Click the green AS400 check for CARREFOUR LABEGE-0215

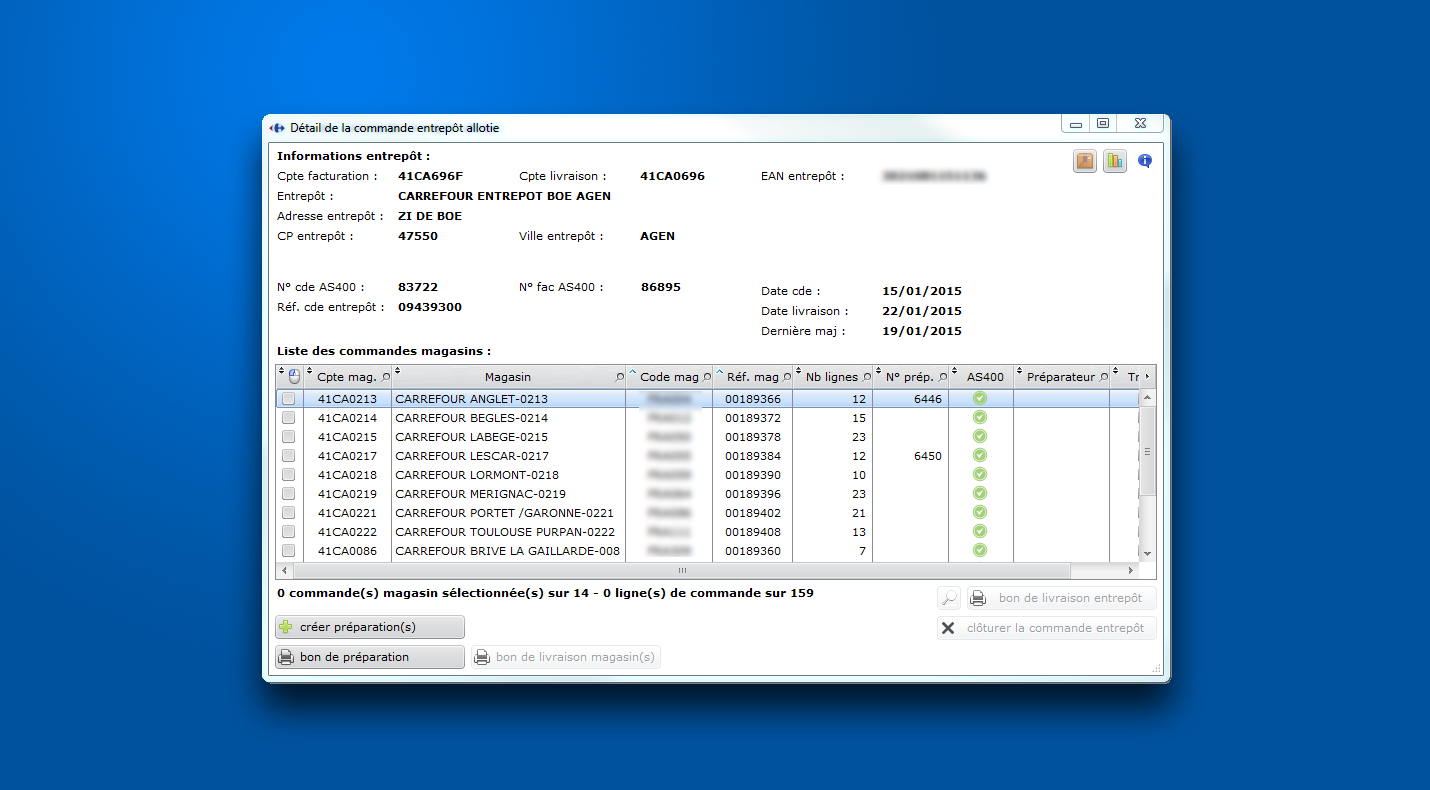coord(980,436)
